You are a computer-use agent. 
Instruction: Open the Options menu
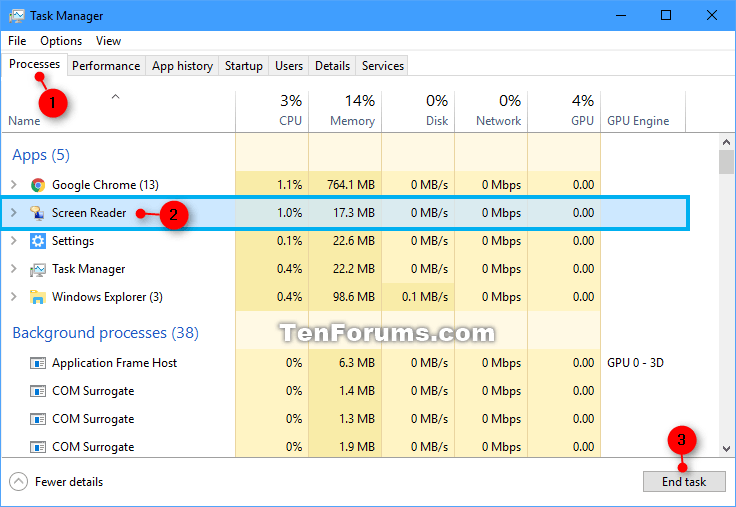click(61, 41)
